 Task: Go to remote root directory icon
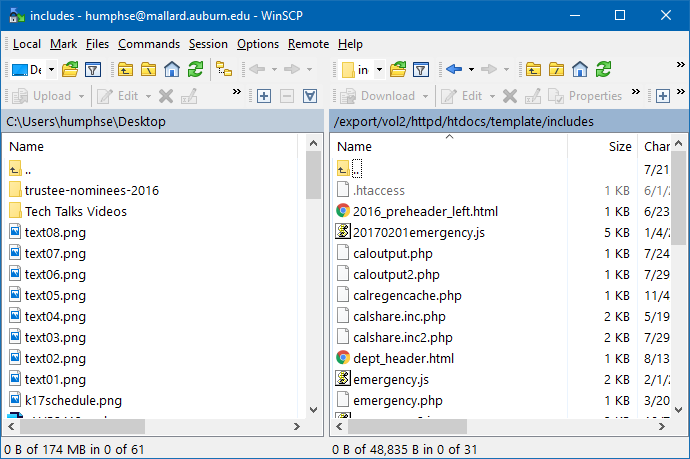556,70
